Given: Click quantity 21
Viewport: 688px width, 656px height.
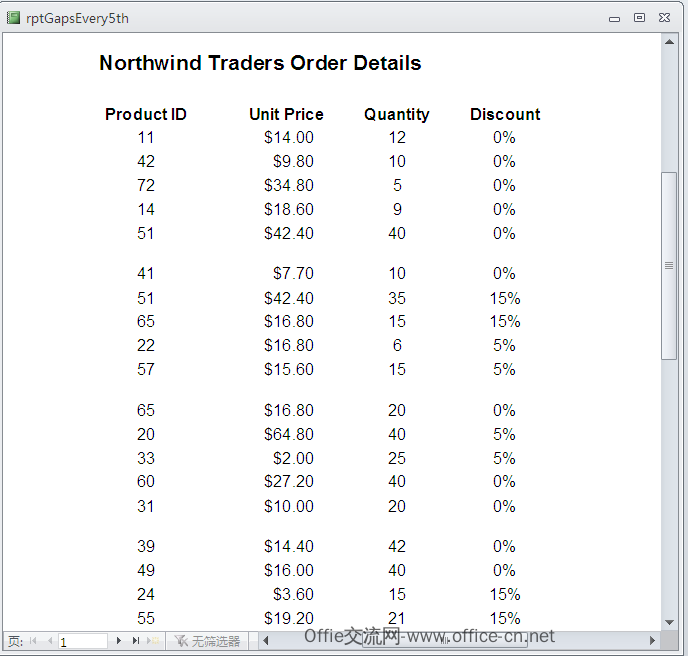Looking at the screenshot, I should 397,618.
